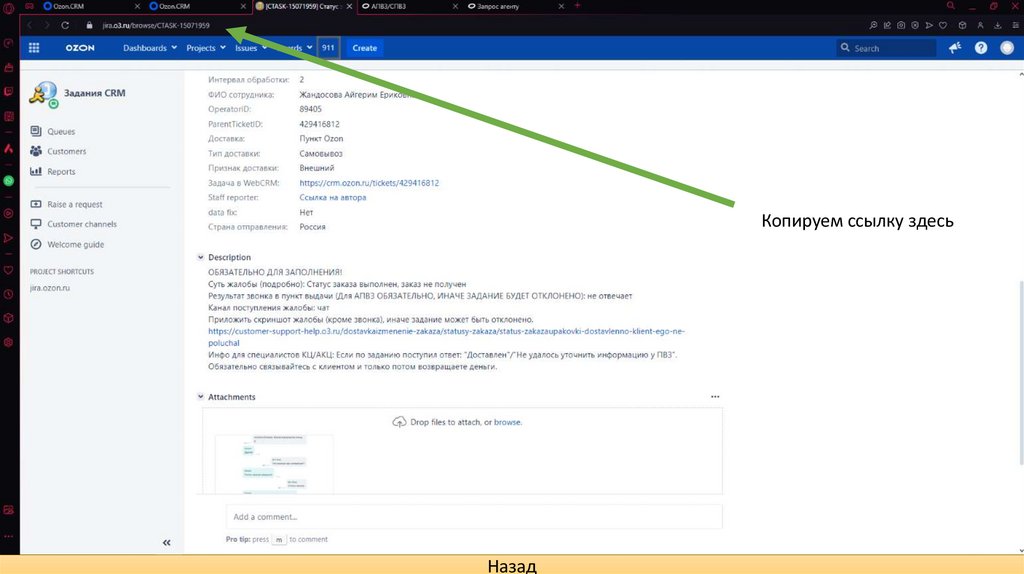Click the browser search icon in the title bar
1024x574 pixels.
coord(950,5)
